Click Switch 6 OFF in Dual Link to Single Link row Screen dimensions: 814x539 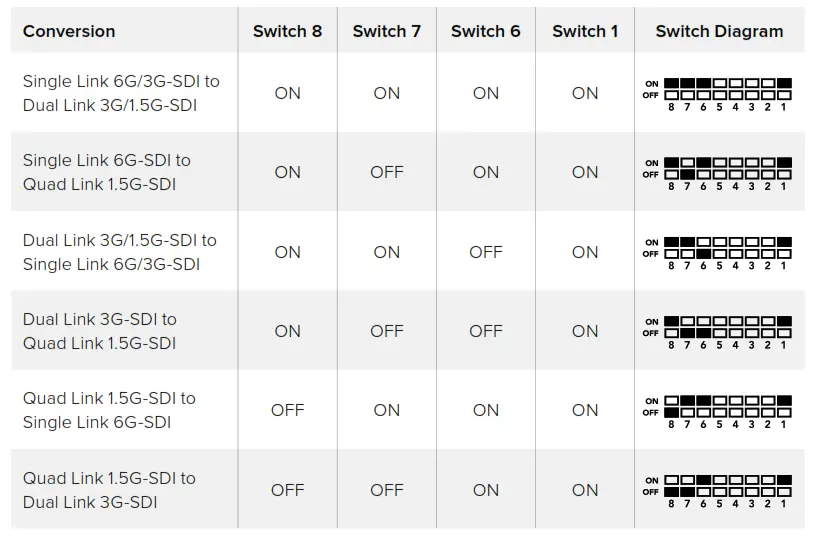(485, 252)
